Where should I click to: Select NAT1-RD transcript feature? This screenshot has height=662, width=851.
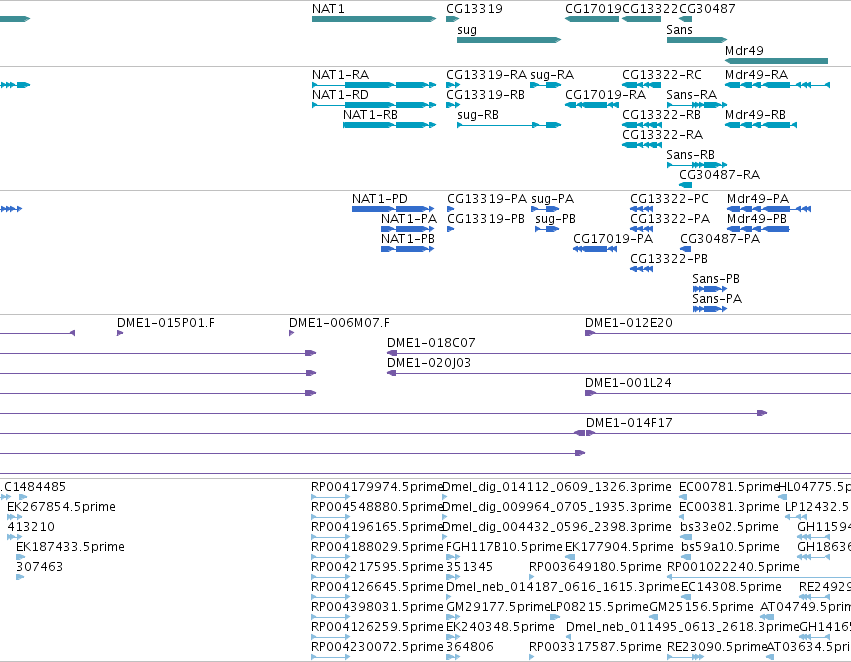coord(373,105)
